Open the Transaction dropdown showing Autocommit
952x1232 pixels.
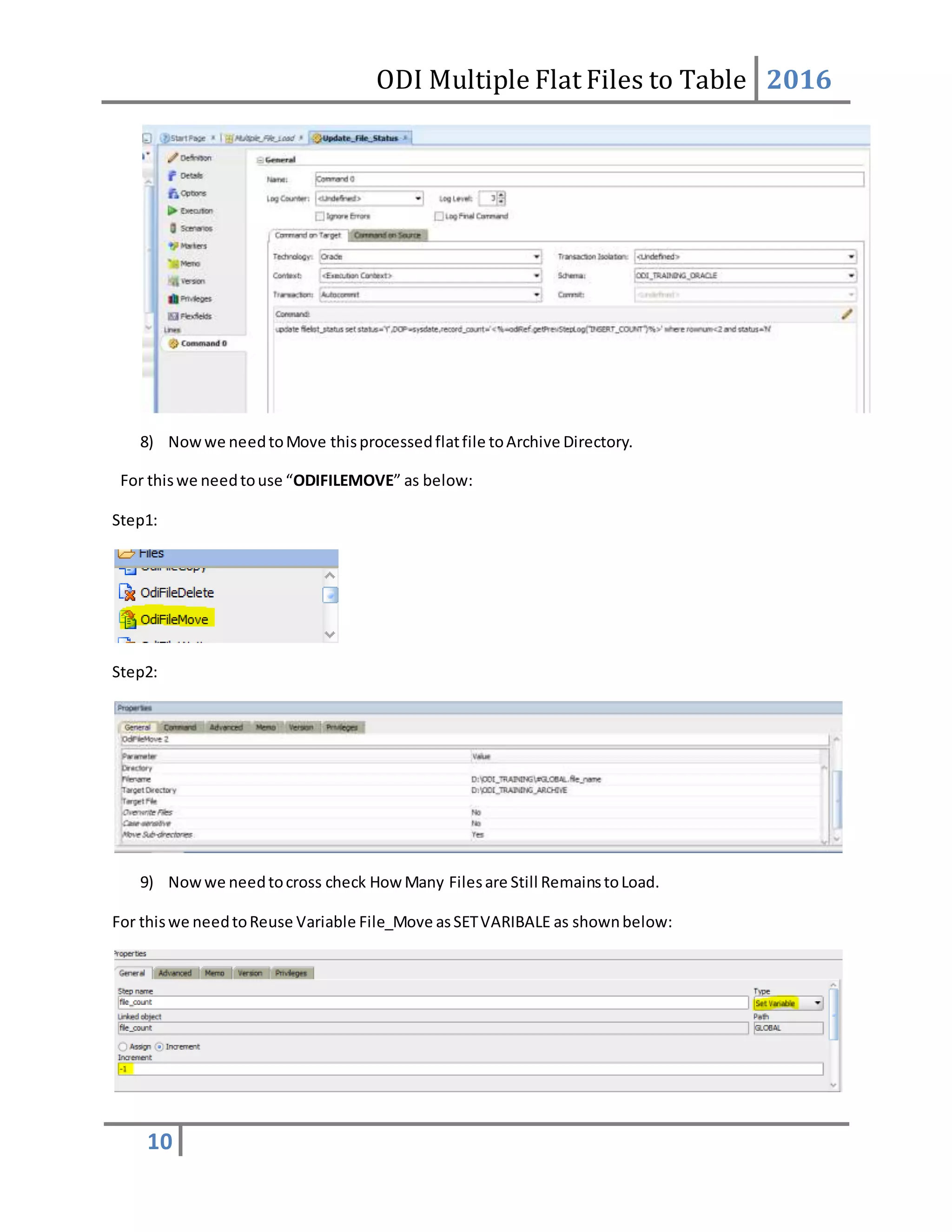pyautogui.click(x=430, y=294)
